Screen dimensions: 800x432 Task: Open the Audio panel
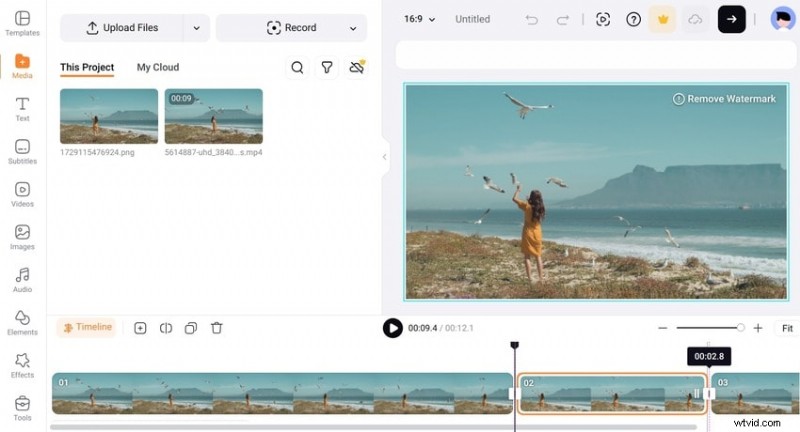tap(22, 281)
